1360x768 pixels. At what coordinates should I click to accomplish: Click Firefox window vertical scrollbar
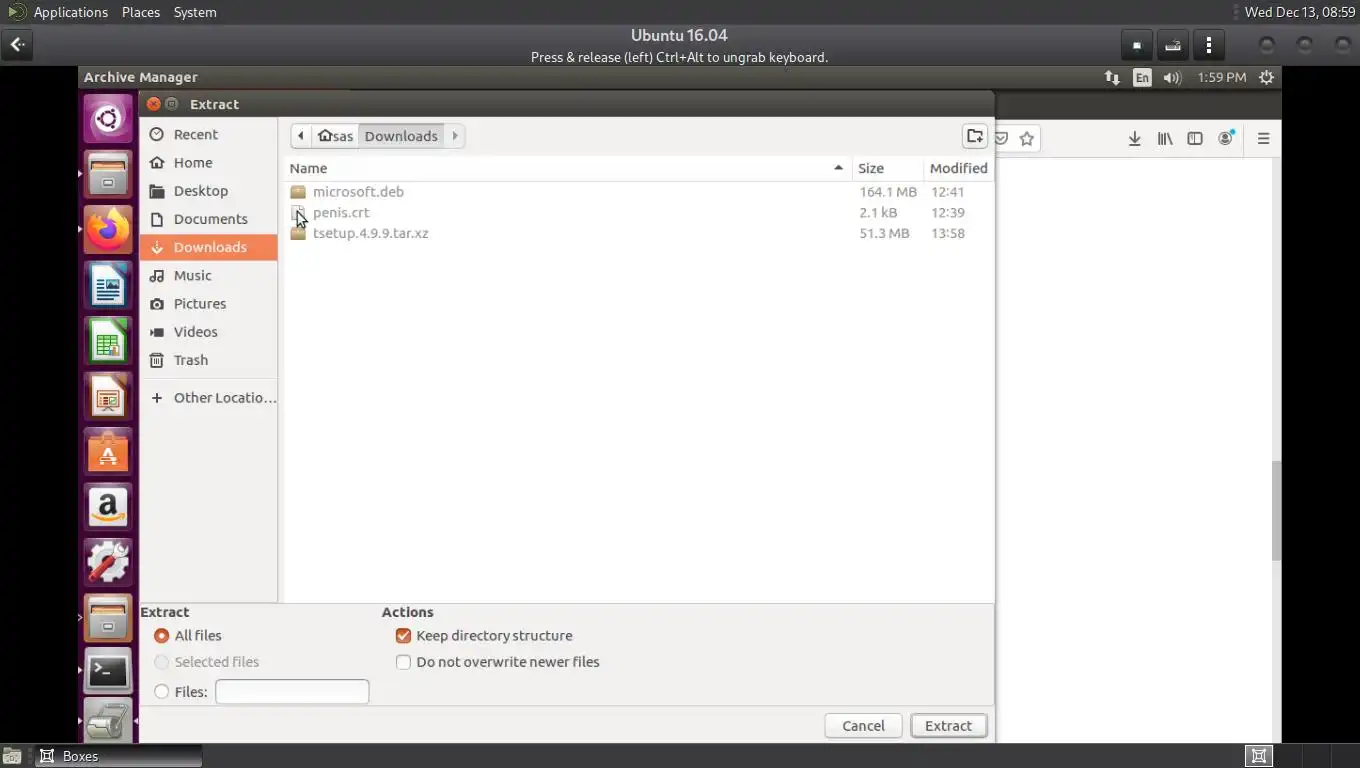1276,510
